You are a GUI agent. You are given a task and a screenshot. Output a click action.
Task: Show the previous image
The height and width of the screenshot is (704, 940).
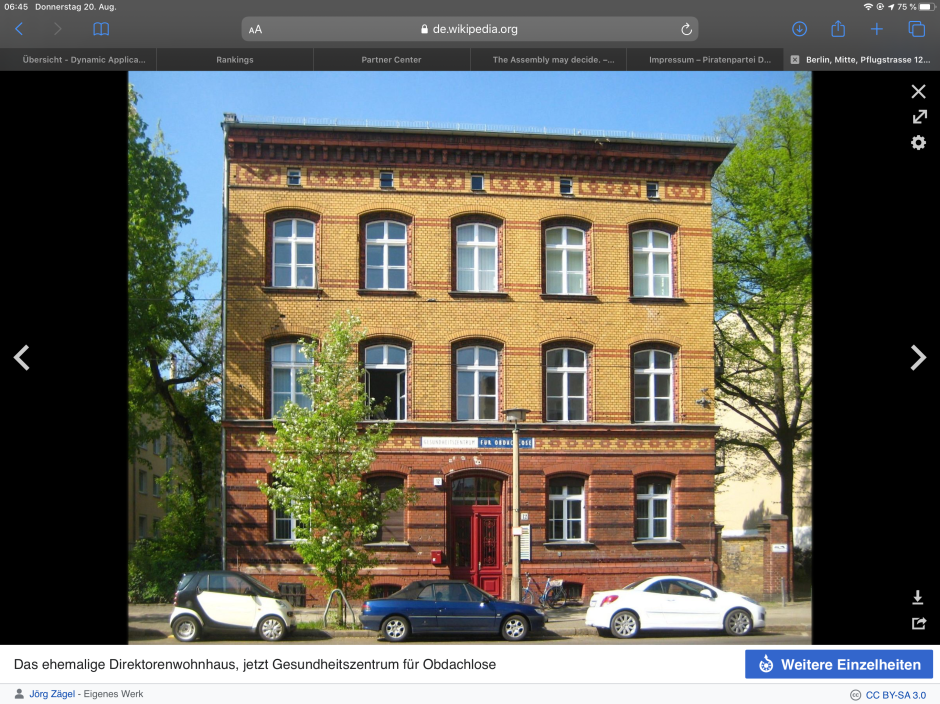pos(21,357)
